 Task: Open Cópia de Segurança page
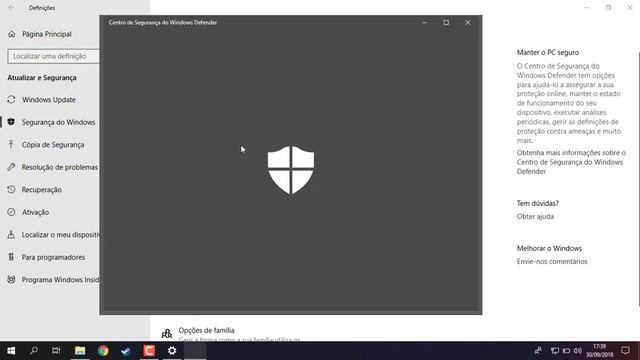[x=53, y=144]
